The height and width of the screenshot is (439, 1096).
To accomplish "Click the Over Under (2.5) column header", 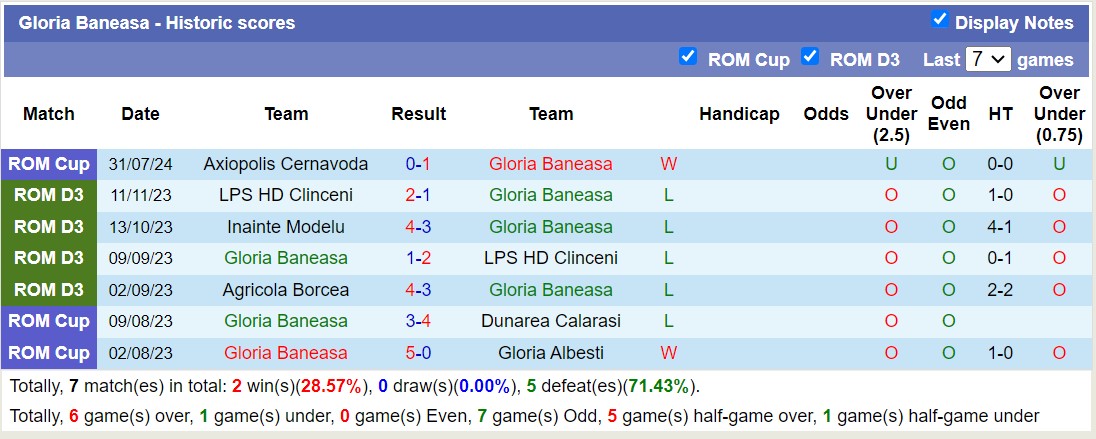I will tap(891, 114).
